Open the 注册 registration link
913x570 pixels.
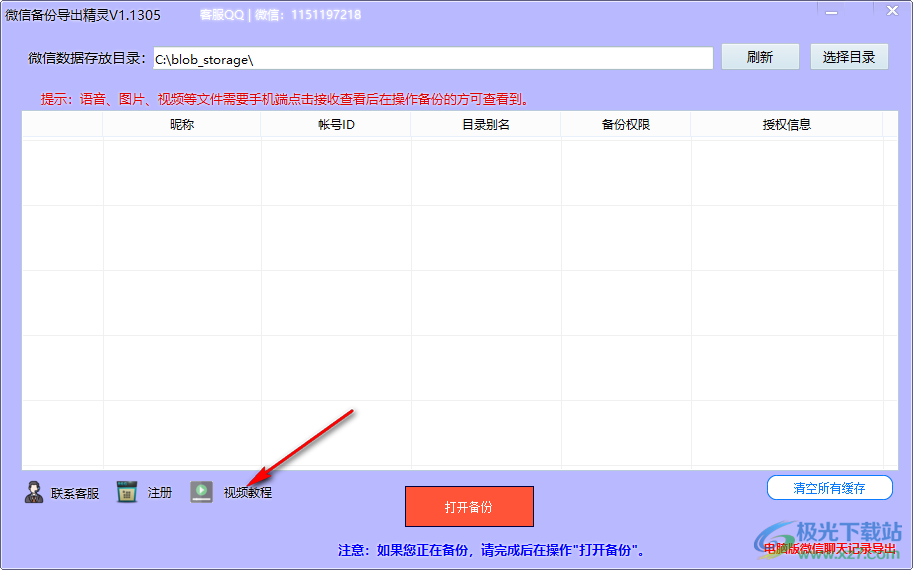pos(160,493)
